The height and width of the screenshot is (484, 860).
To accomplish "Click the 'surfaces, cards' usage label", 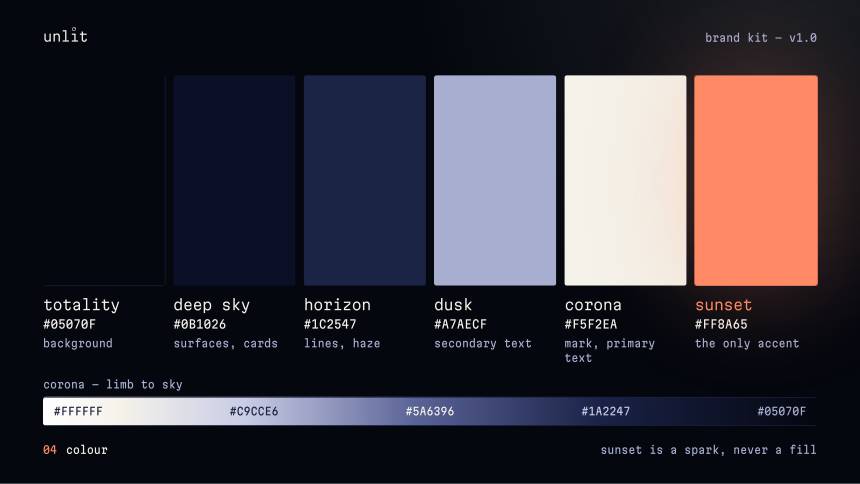I will point(225,344).
